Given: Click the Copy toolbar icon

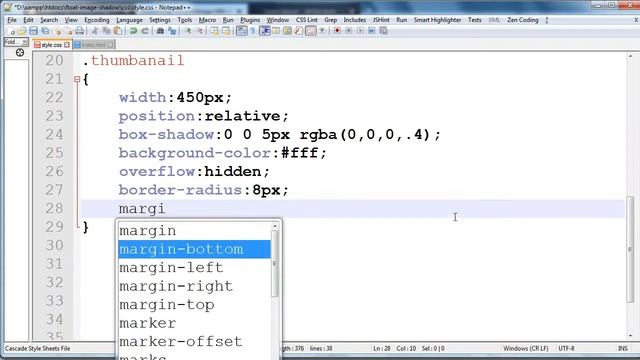Looking at the screenshot, I should tap(106, 31).
